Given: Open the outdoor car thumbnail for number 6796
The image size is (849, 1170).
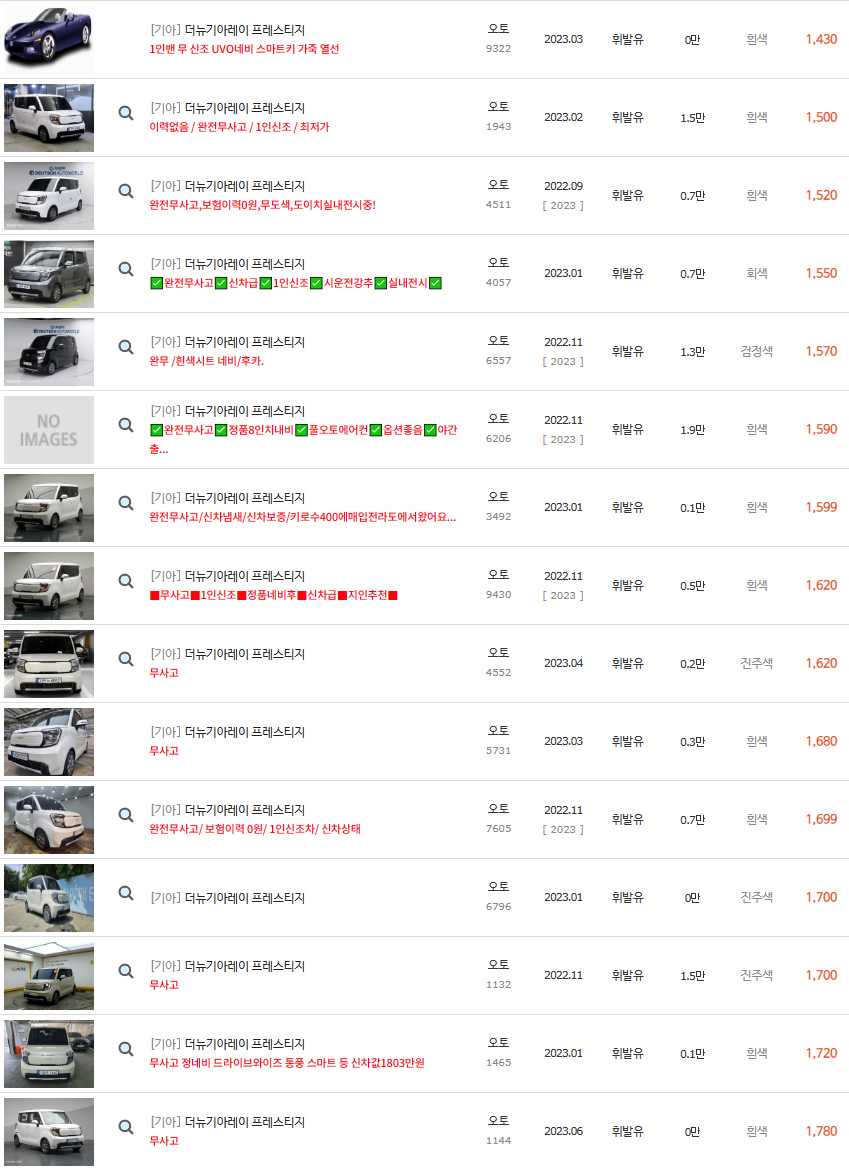Looking at the screenshot, I should 49,898.
